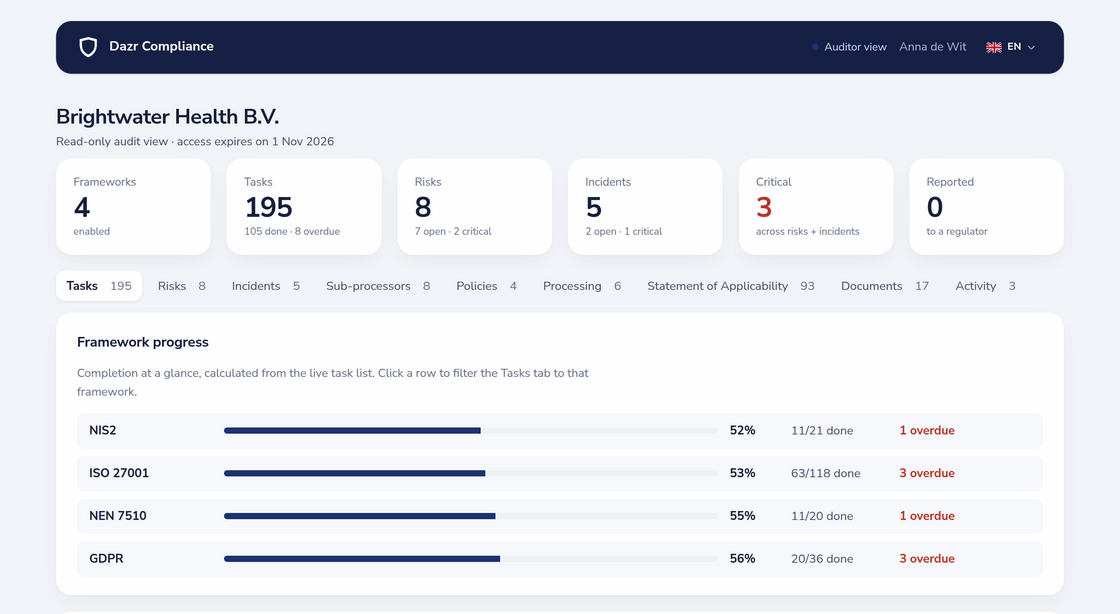
Task: Click the '11/21 done' value
Action: pyautogui.click(x=822, y=431)
